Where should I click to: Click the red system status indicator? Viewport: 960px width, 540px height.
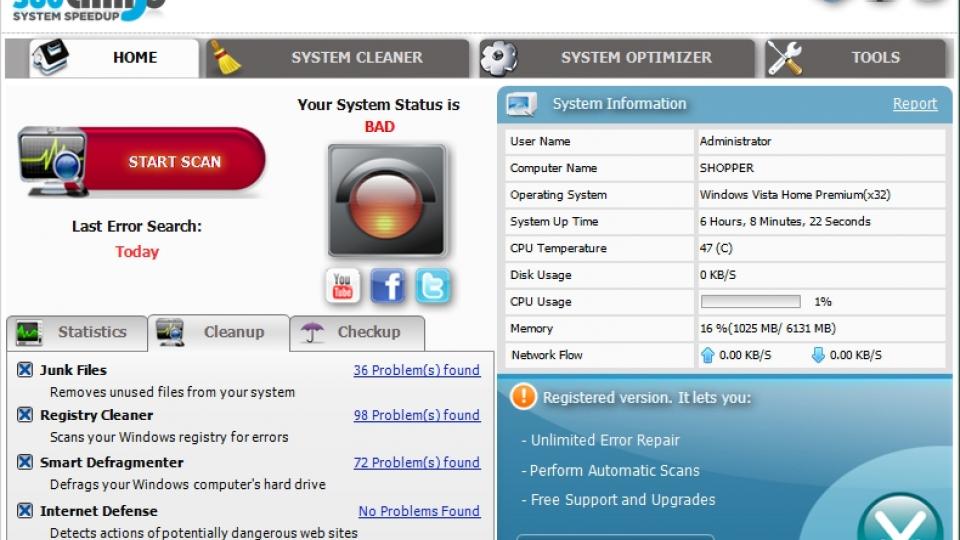pos(386,200)
